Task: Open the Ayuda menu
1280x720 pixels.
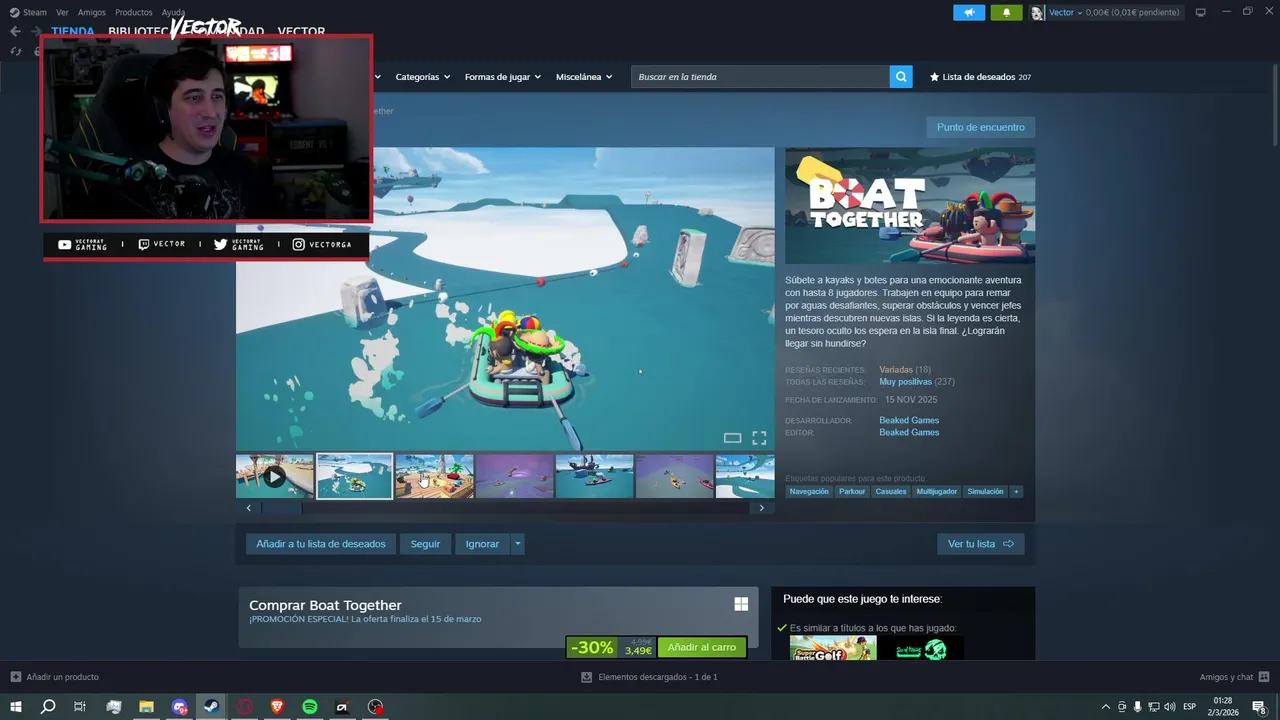Action: point(173,12)
